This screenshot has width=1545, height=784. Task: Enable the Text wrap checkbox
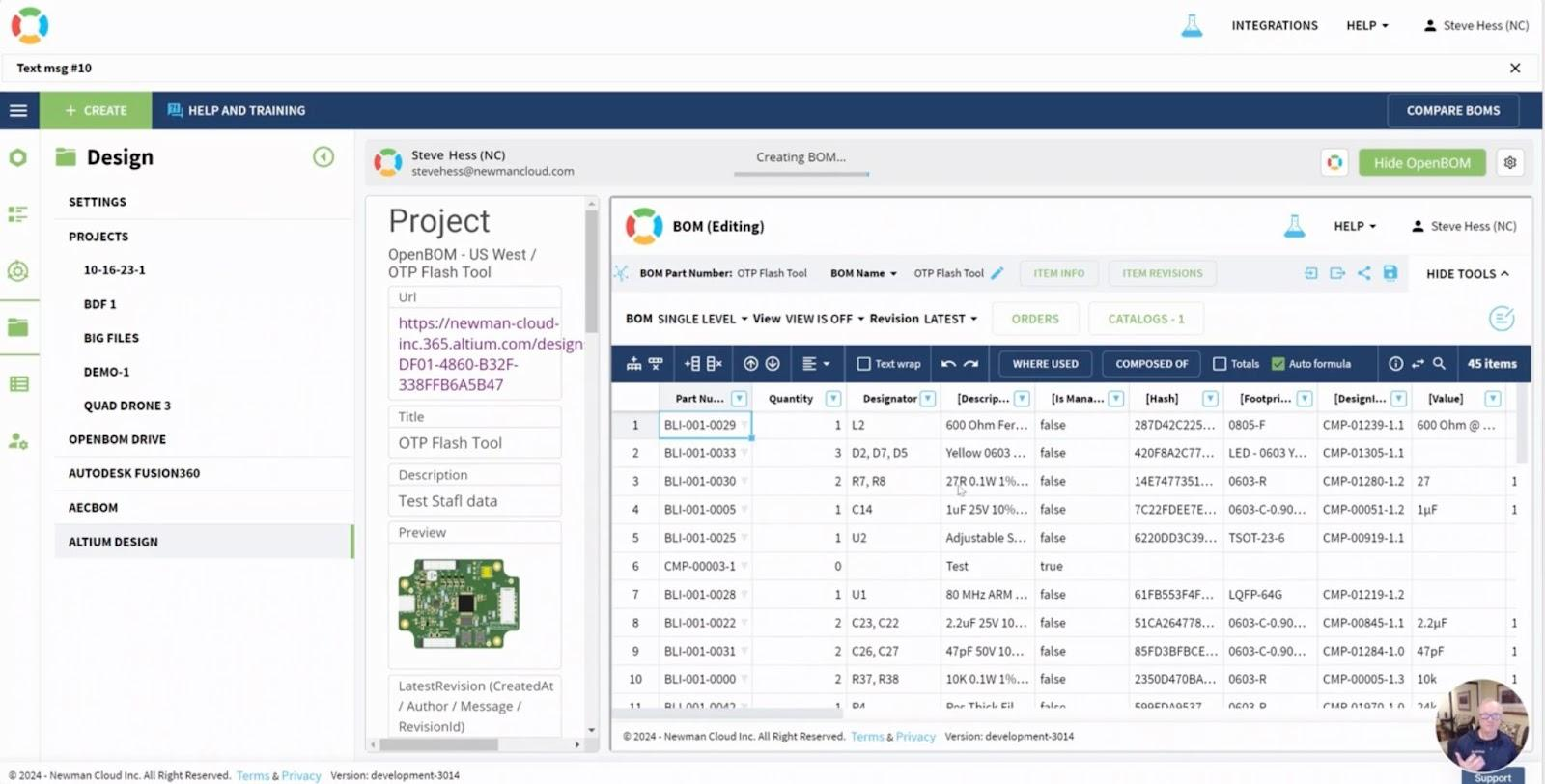pos(863,364)
